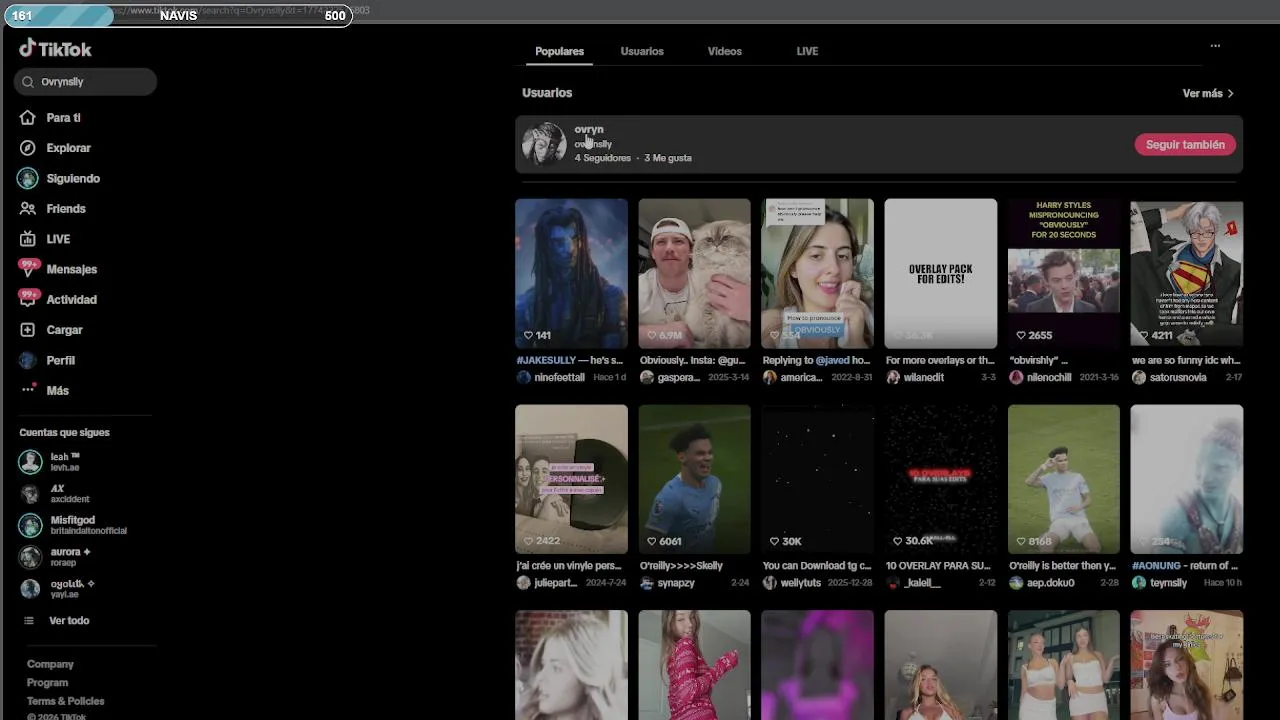Click the @javed mention link
Image resolution: width=1280 pixels, height=720 pixels.
coord(832,360)
